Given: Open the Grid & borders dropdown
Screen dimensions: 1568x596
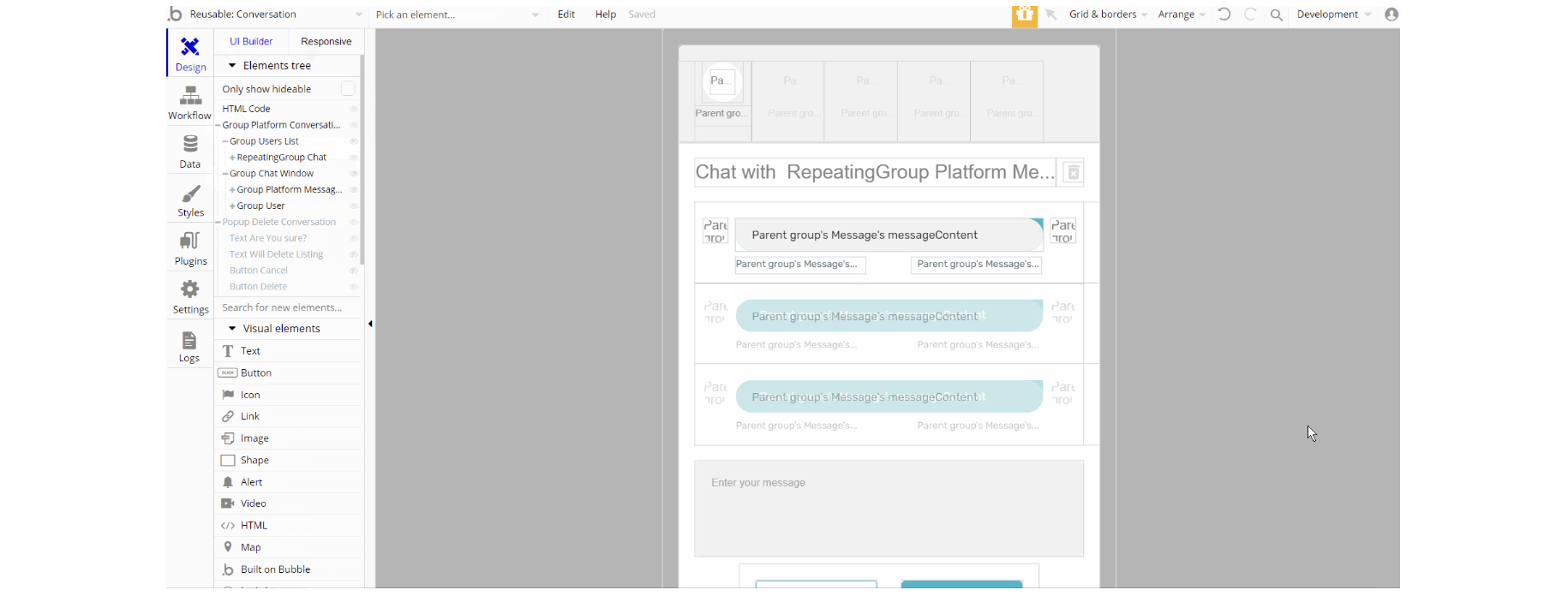Looking at the screenshot, I should (x=1107, y=15).
